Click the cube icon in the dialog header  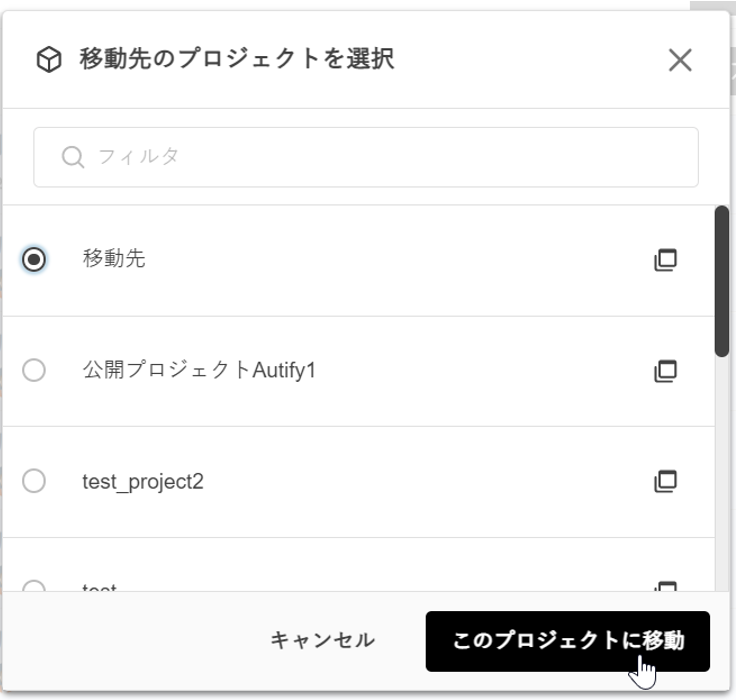[x=49, y=60]
